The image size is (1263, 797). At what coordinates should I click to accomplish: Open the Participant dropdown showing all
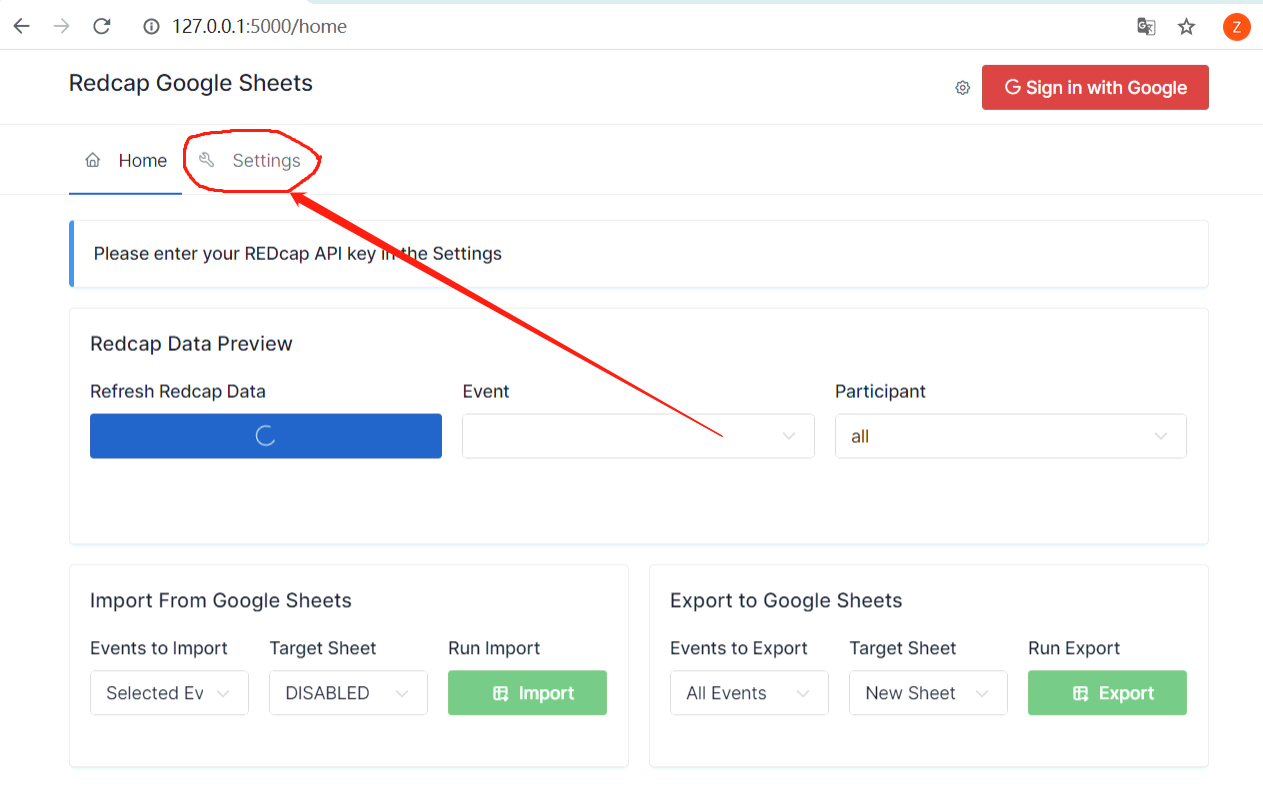point(1010,436)
